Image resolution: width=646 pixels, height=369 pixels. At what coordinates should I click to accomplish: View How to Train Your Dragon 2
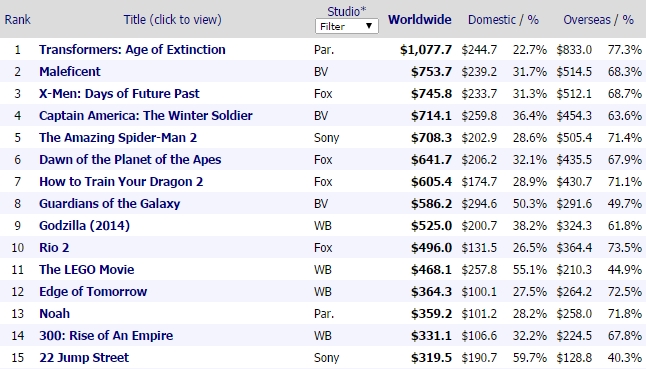(x=121, y=182)
